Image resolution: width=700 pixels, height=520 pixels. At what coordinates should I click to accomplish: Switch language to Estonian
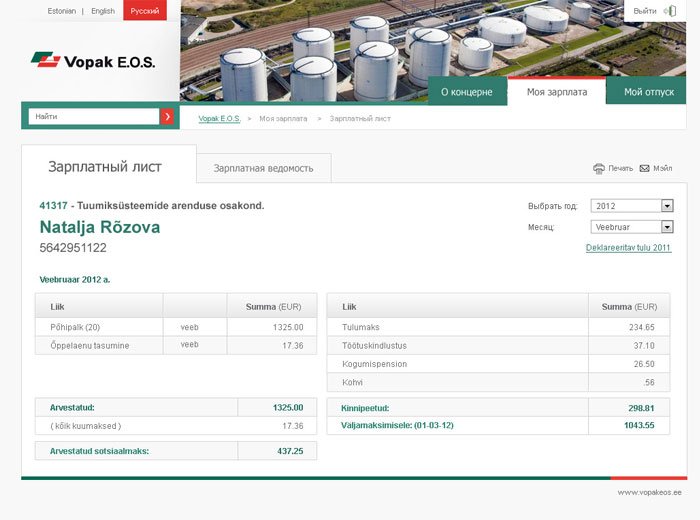(62, 11)
